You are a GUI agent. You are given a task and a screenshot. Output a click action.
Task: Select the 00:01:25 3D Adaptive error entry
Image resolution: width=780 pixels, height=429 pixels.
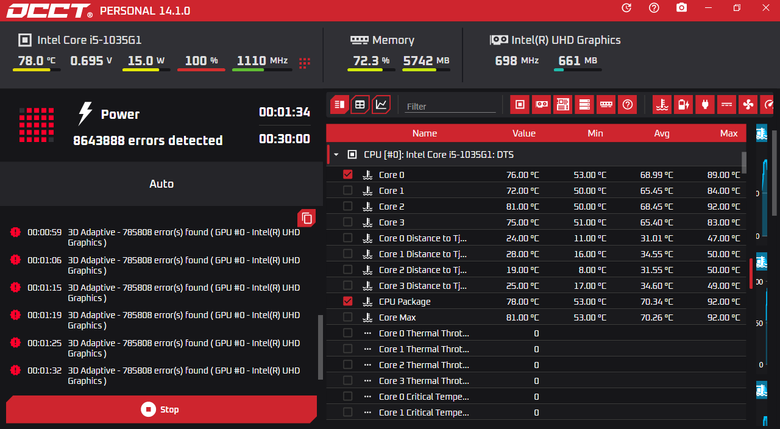[164, 348]
